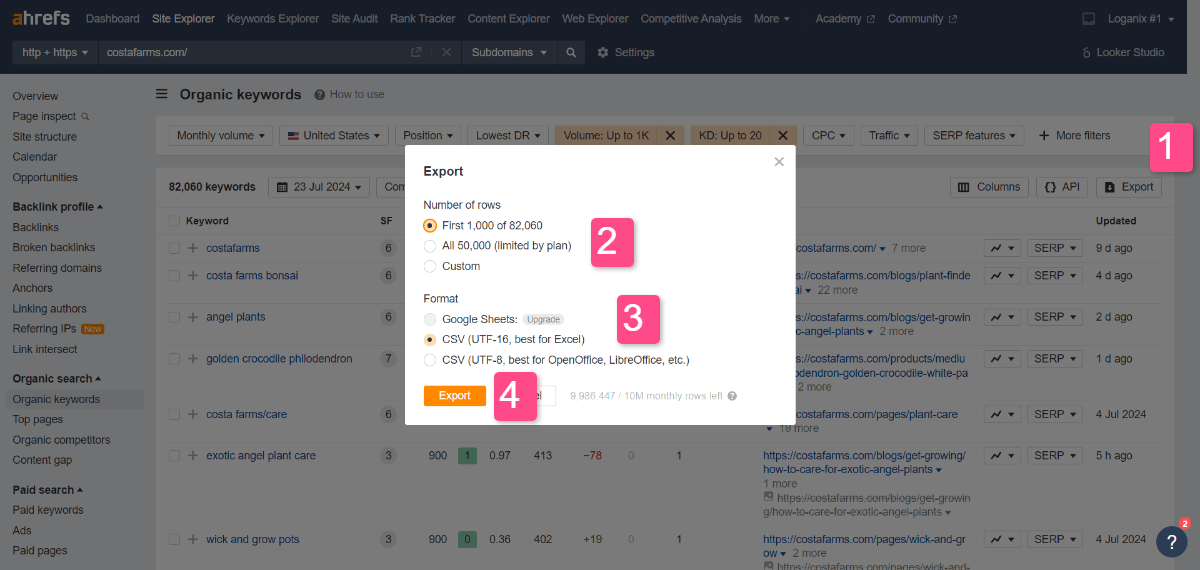This screenshot has width=1200, height=570.
Task: Open the Traffic filter dropdown
Action: click(x=890, y=135)
